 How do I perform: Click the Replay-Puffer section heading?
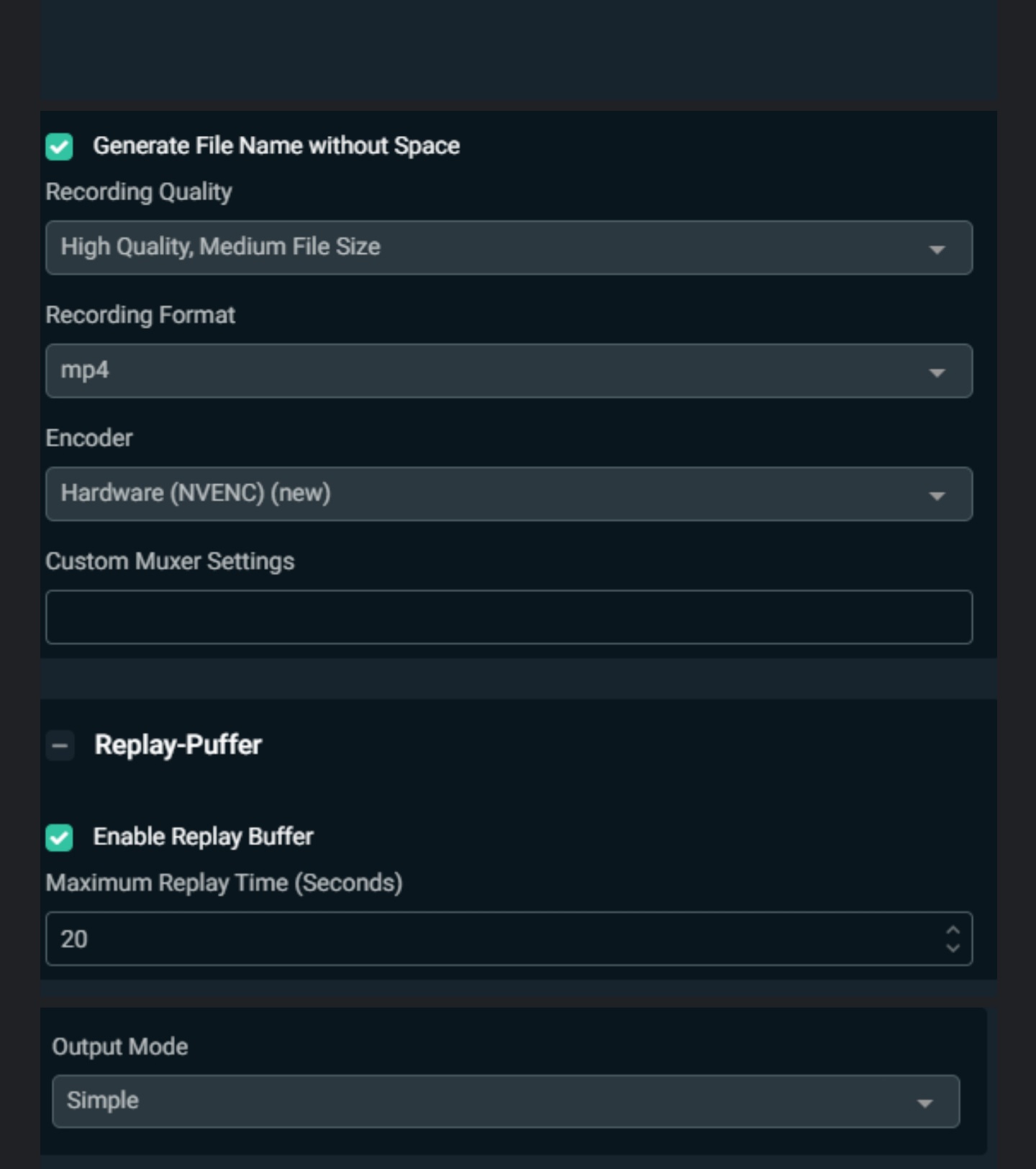[x=178, y=745]
